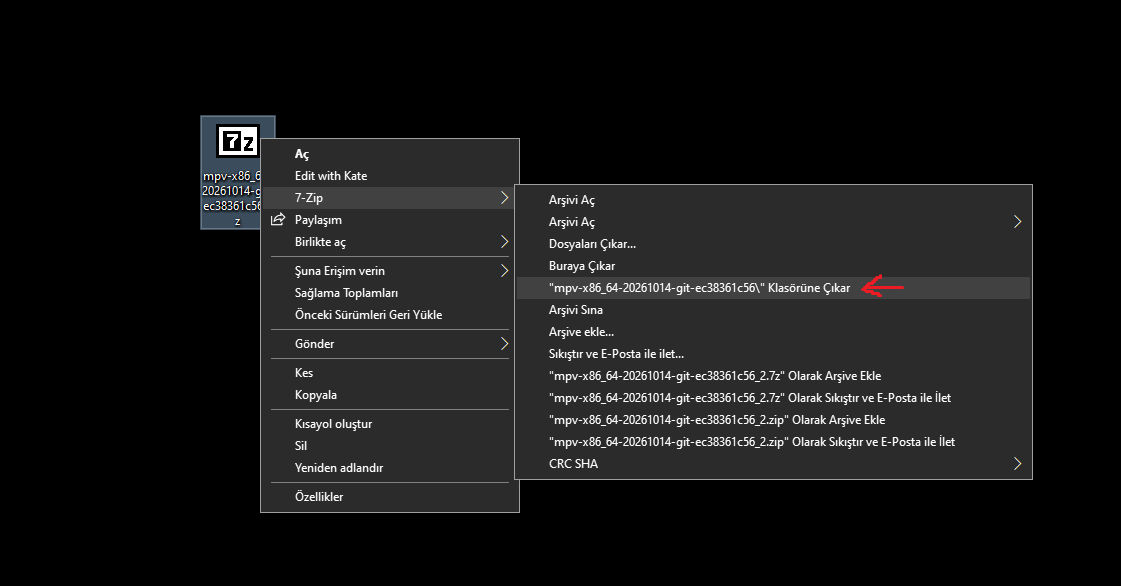Expand the CRC SHA submenu
This screenshot has width=1121, height=586.
point(774,464)
